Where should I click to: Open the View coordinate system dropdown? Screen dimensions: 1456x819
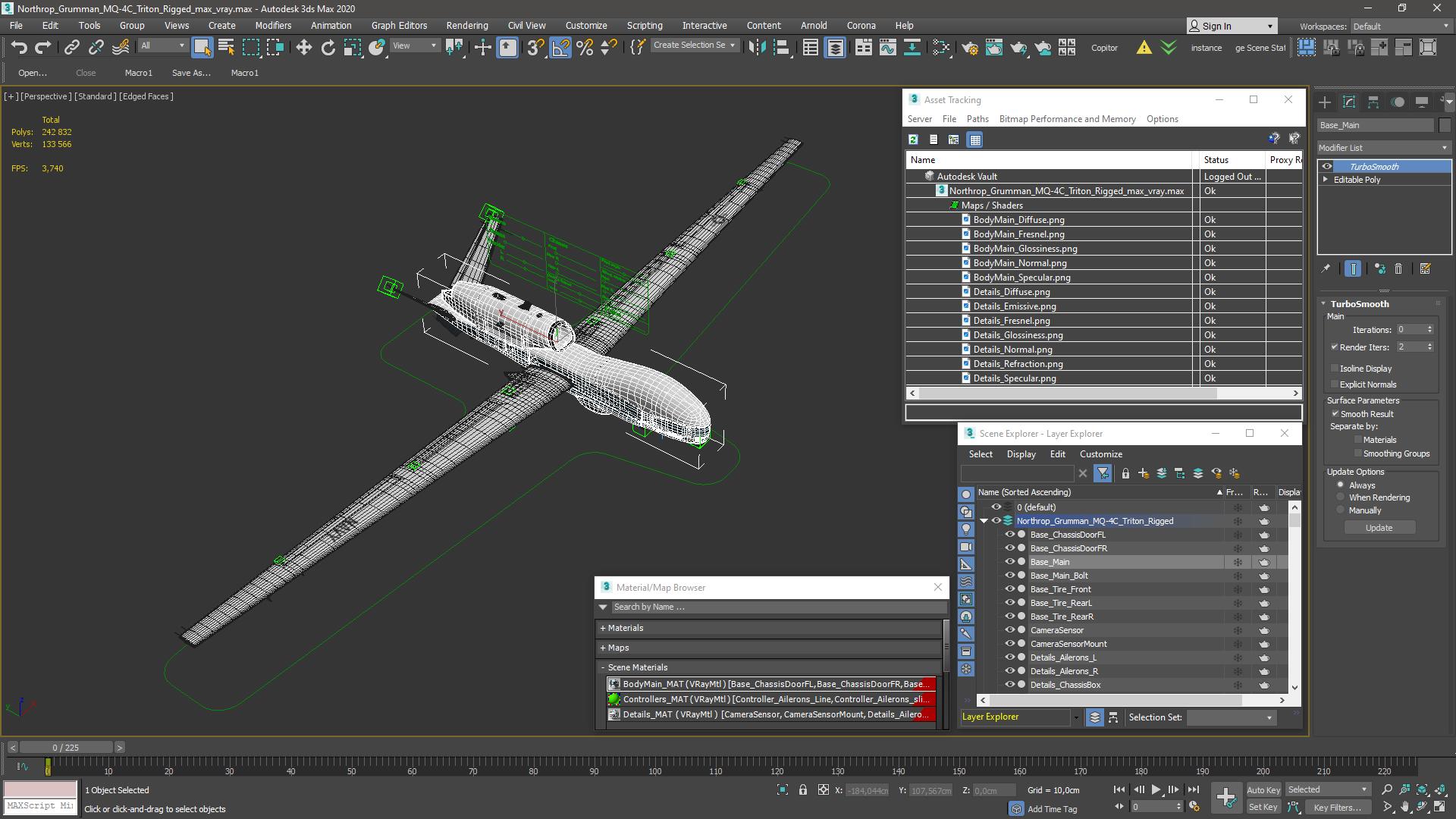pos(414,45)
